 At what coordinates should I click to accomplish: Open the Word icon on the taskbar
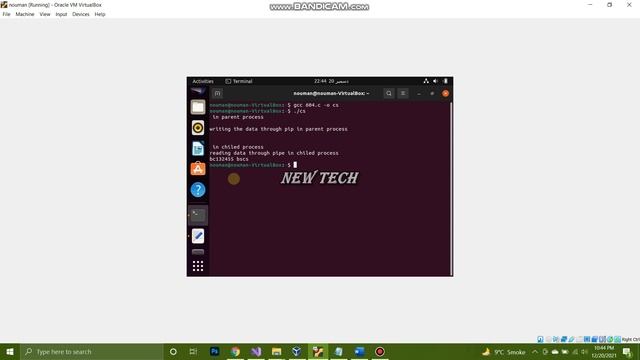359,351
